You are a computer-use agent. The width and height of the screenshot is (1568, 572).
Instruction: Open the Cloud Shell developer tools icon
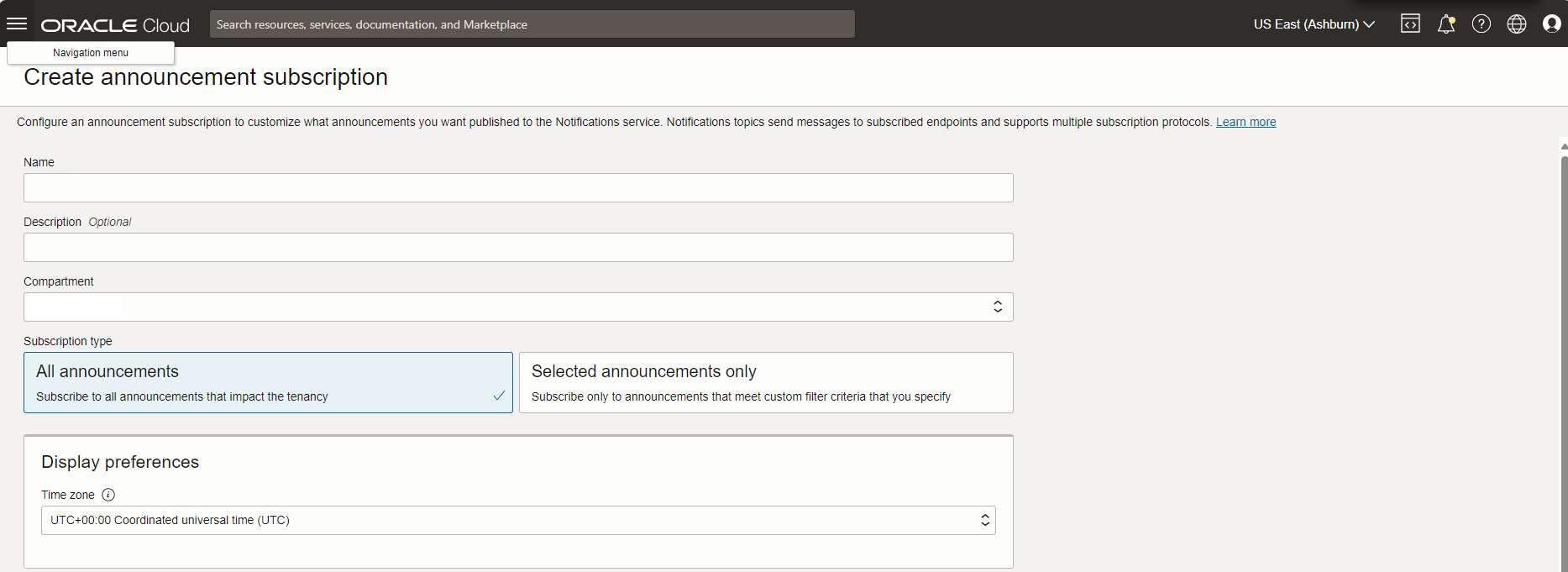(1410, 24)
